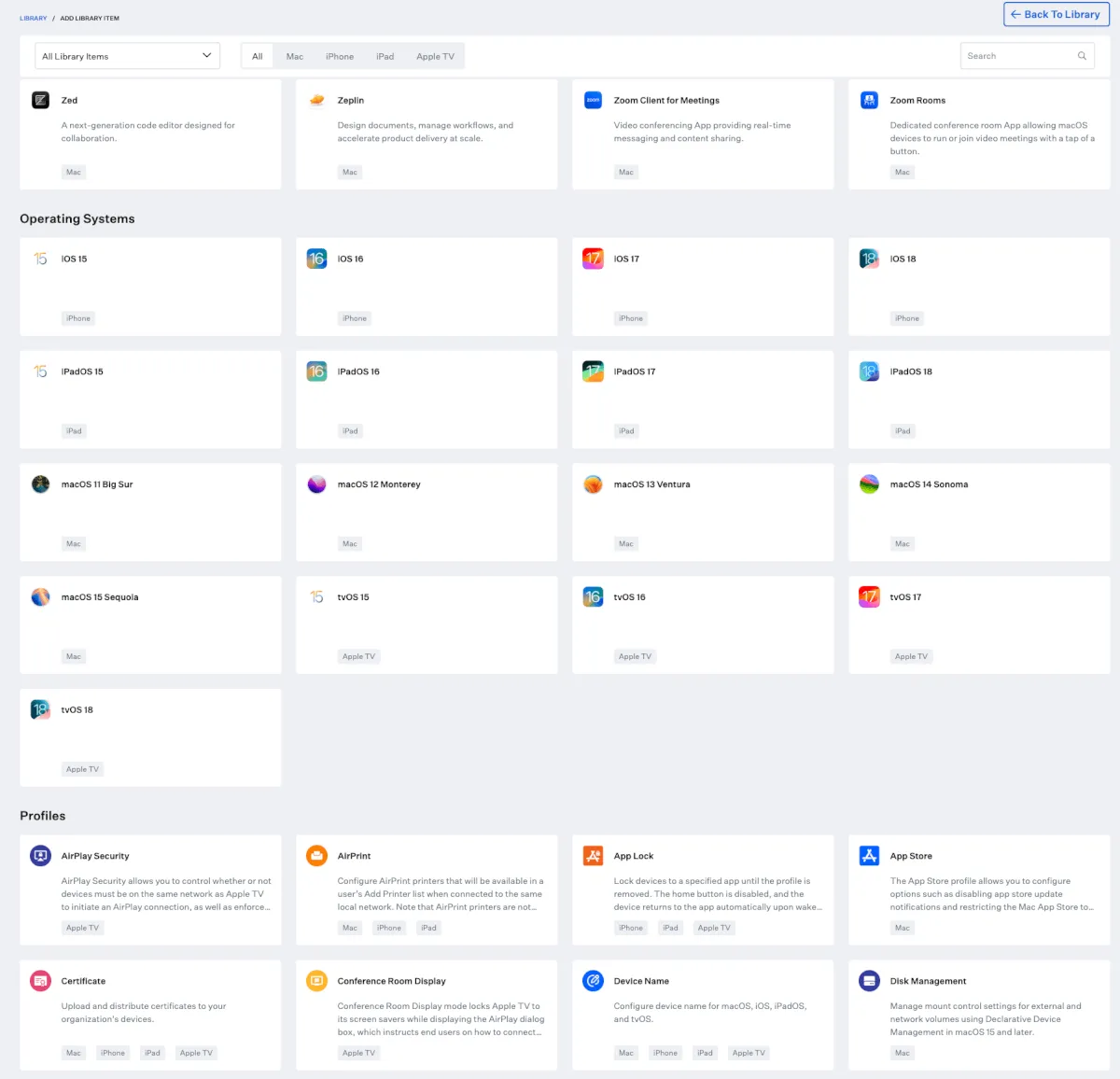
Task: Select the Zeplin app icon
Action: click(x=316, y=101)
